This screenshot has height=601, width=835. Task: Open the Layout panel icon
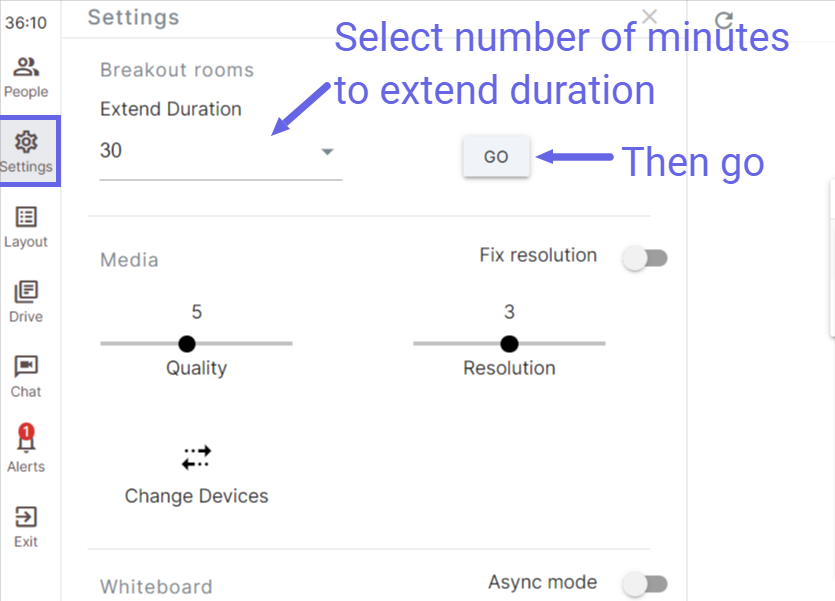click(x=26, y=217)
